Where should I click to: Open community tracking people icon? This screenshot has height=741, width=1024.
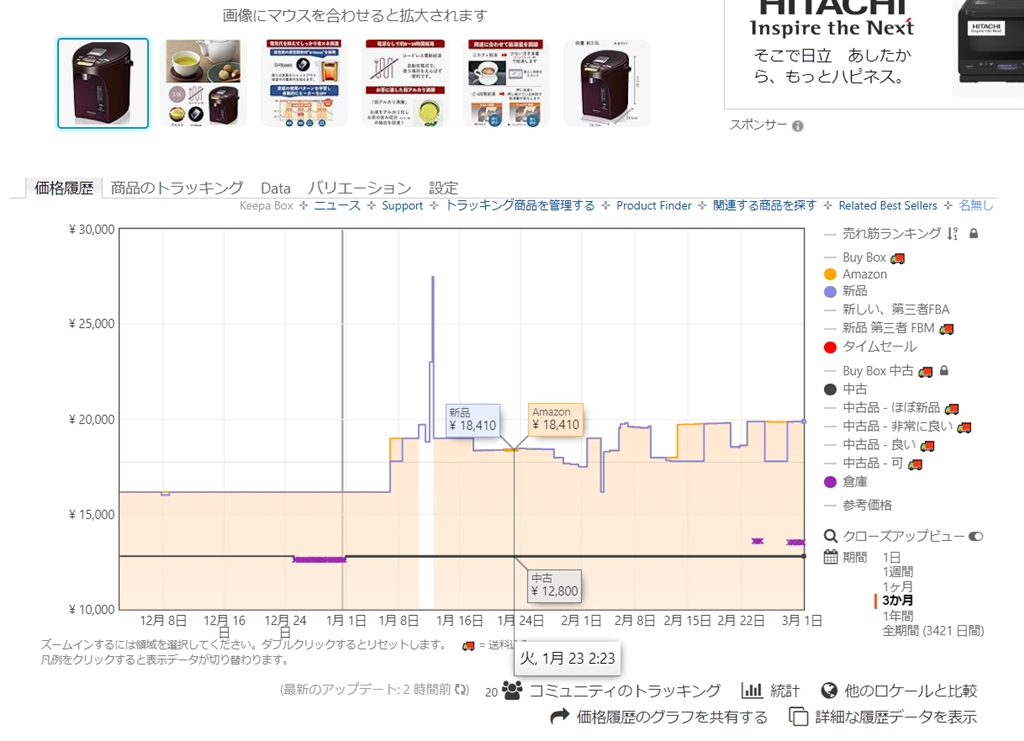pyautogui.click(x=512, y=690)
